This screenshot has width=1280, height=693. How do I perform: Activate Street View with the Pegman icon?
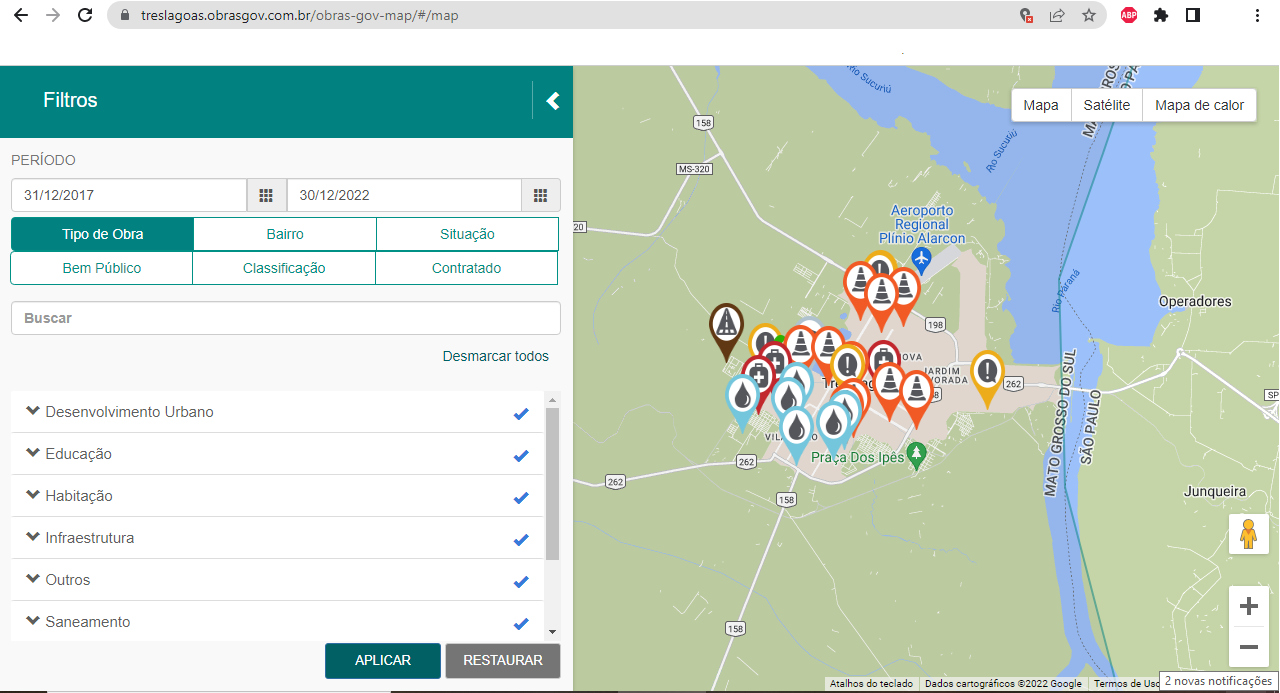click(1249, 533)
